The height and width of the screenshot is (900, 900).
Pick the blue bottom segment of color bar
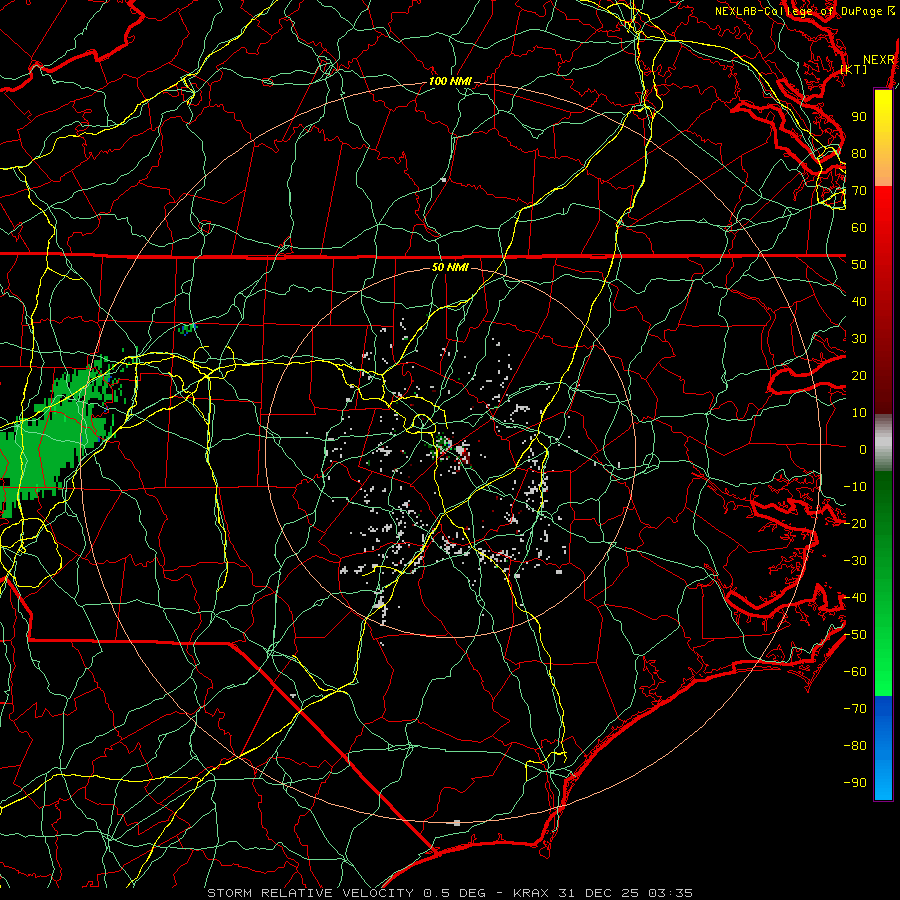coord(883,748)
